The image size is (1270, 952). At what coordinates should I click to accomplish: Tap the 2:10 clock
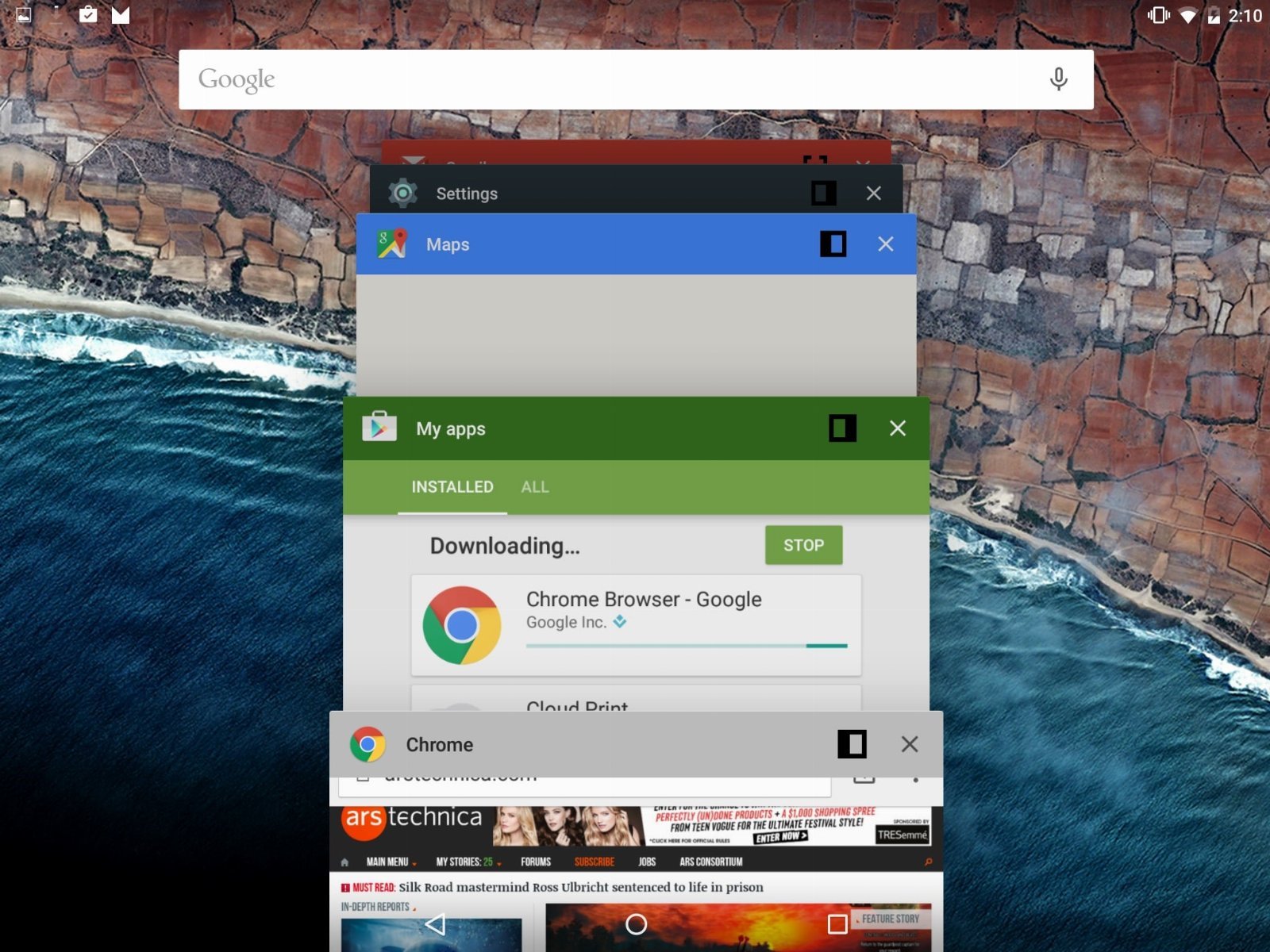pyautogui.click(x=1245, y=16)
